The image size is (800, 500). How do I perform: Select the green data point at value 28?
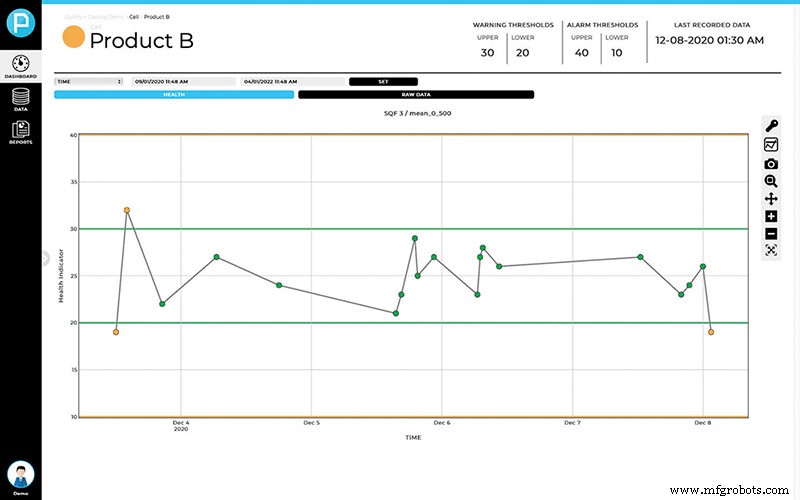coord(483,248)
